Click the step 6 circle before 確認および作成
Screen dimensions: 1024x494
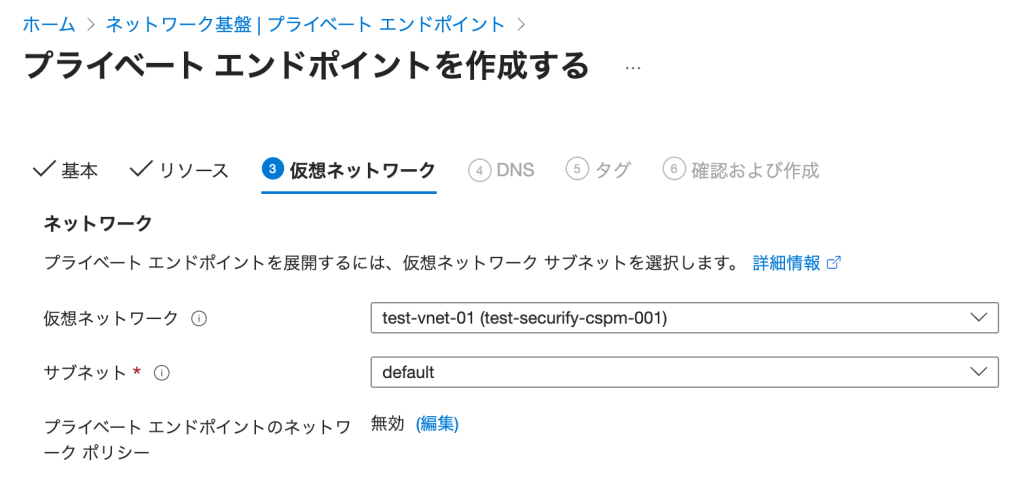(x=674, y=170)
